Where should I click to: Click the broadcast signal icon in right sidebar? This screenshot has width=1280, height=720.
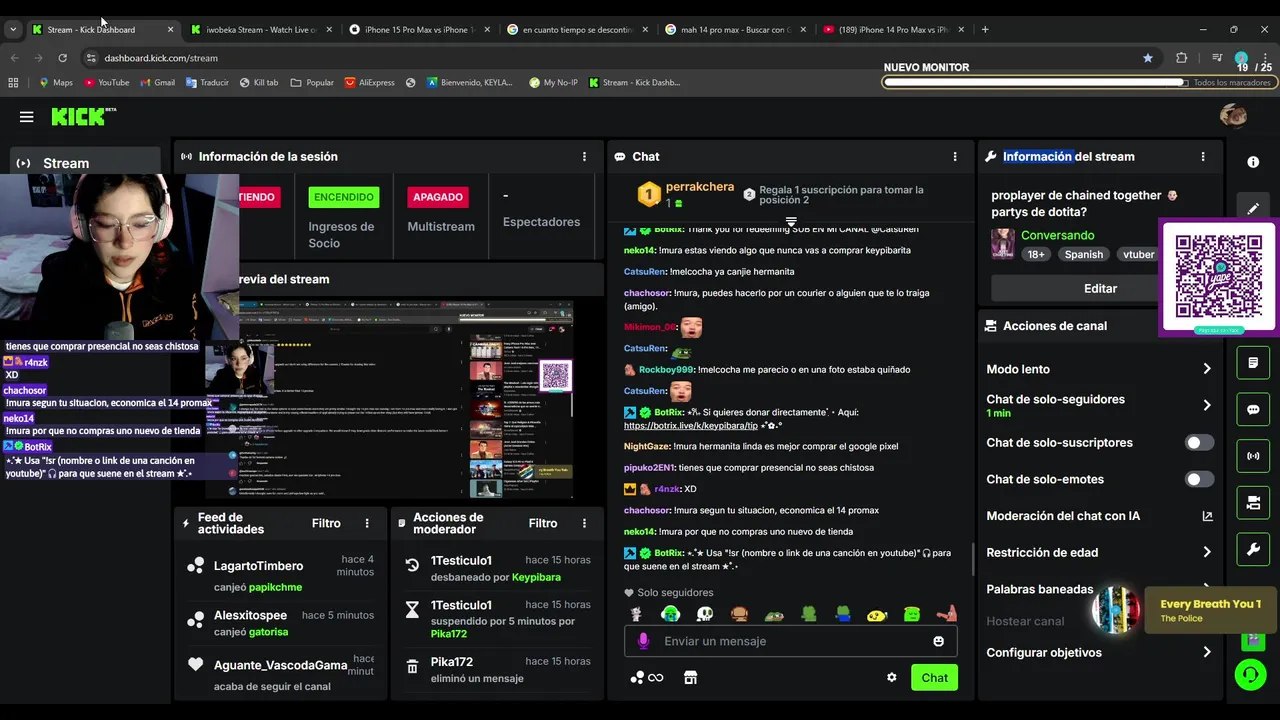click(1253, 456)
